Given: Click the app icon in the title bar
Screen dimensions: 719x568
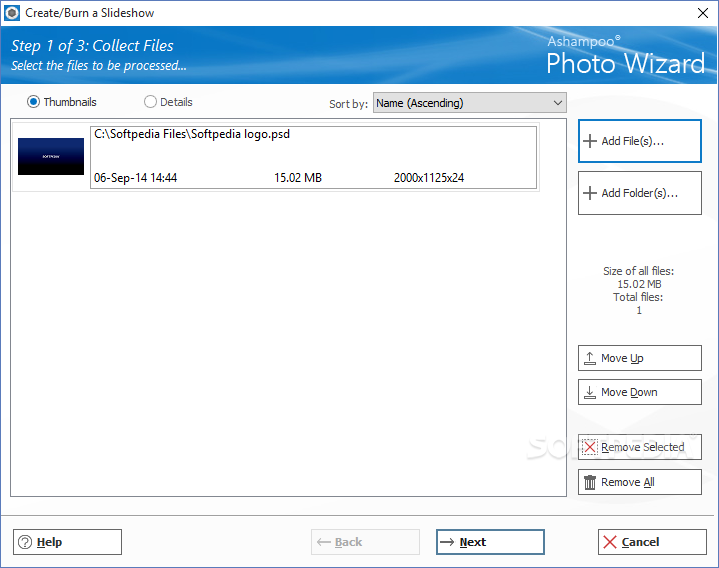Looking at the screenshot, I should 12,13.
